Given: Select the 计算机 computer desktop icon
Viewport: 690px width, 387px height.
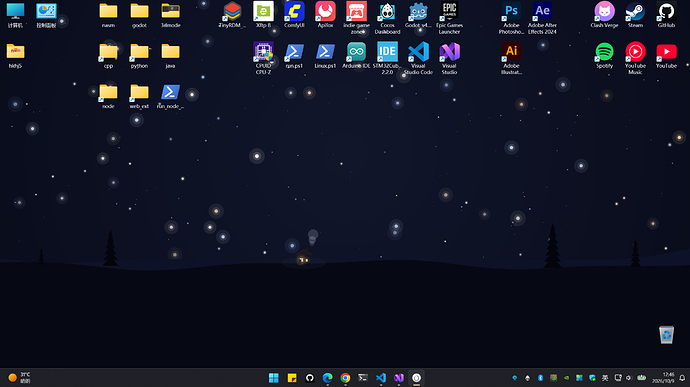Looking at the screenshot, I should 15,15.
